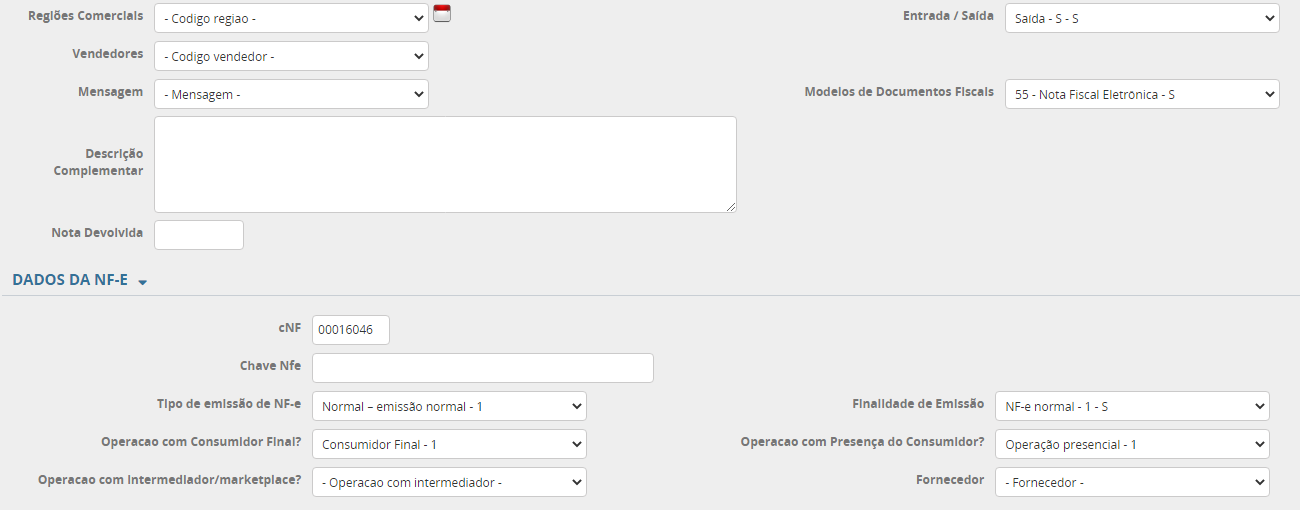The height and width of the screenshot is (510, 1300).
Task: Click the cNF number field
Action: point(350,330)
